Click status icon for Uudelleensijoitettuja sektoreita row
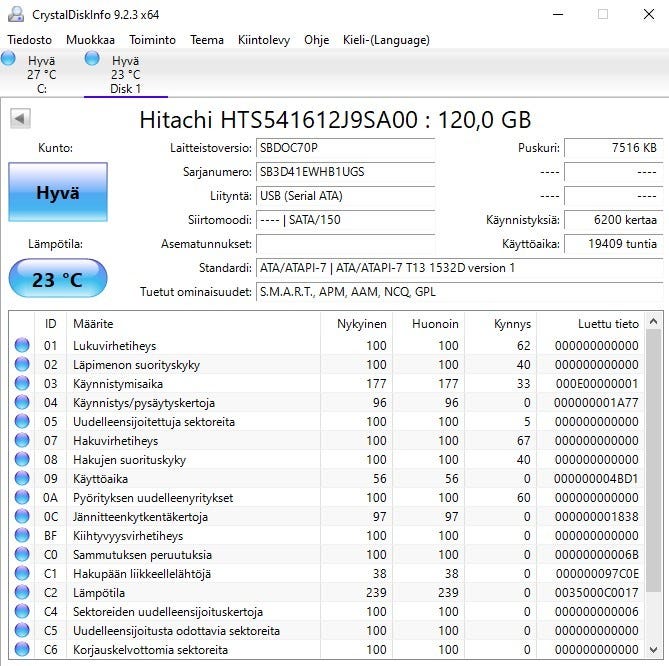The width and height of the screenshot is (669, 666). (x=22, y=421)
